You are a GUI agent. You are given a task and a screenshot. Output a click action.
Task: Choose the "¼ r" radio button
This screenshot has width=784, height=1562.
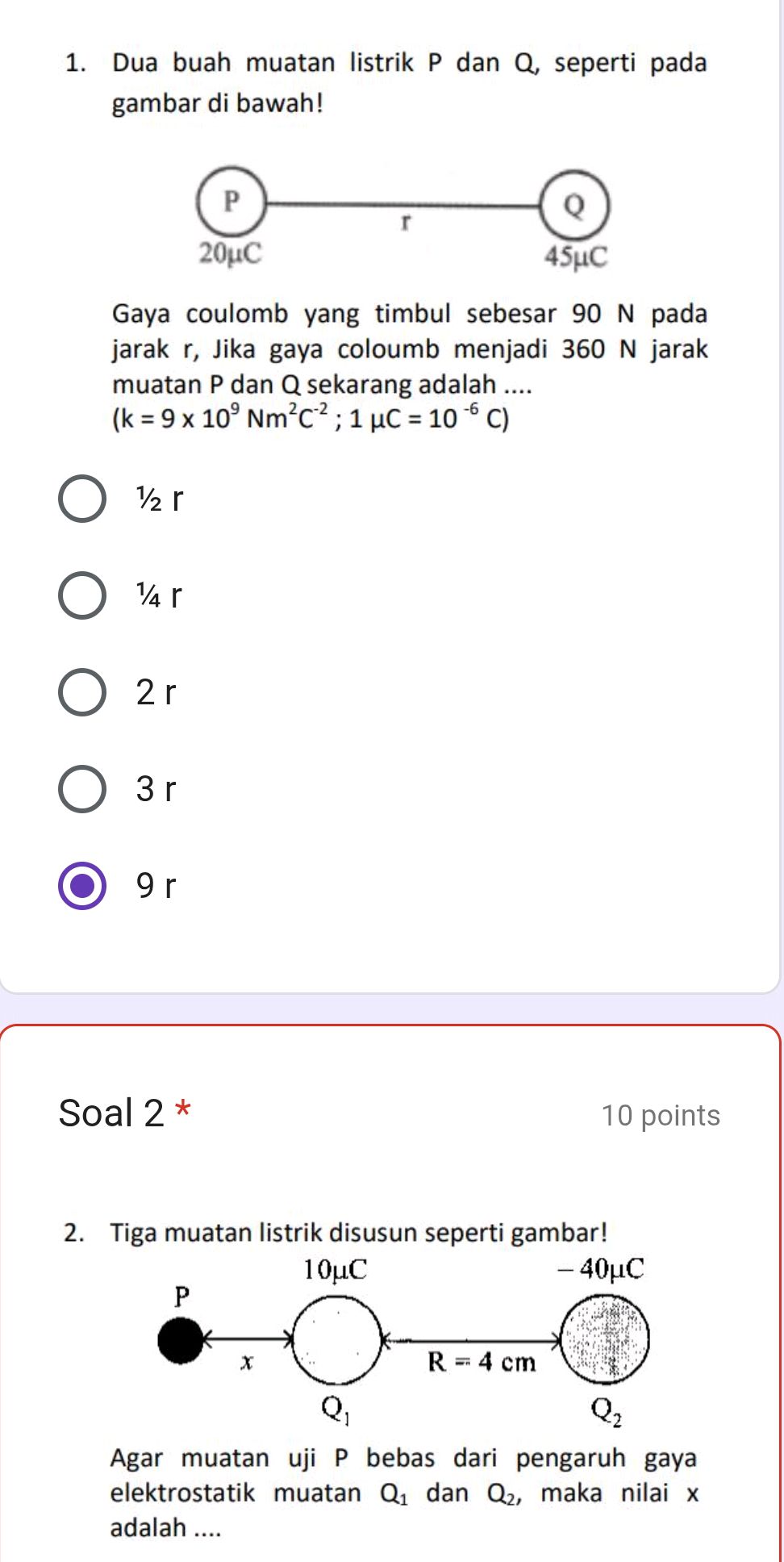coord(82,596)
